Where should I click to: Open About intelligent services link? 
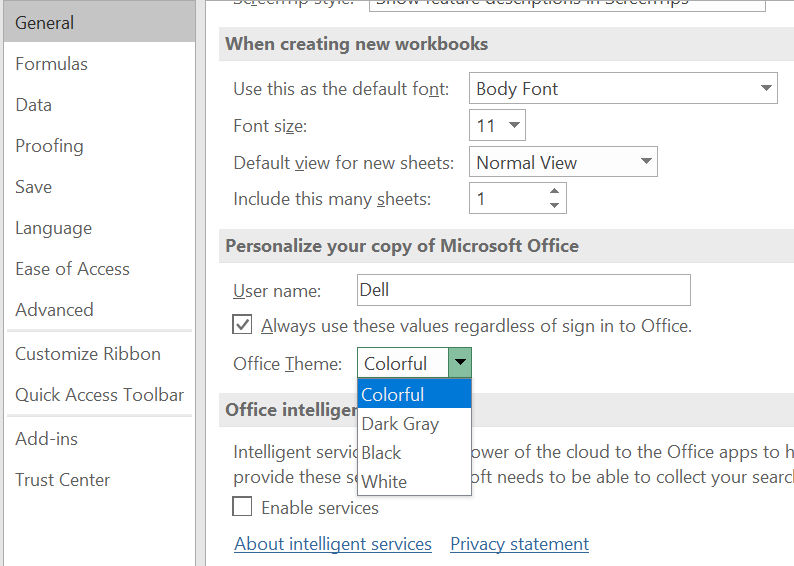333,544
